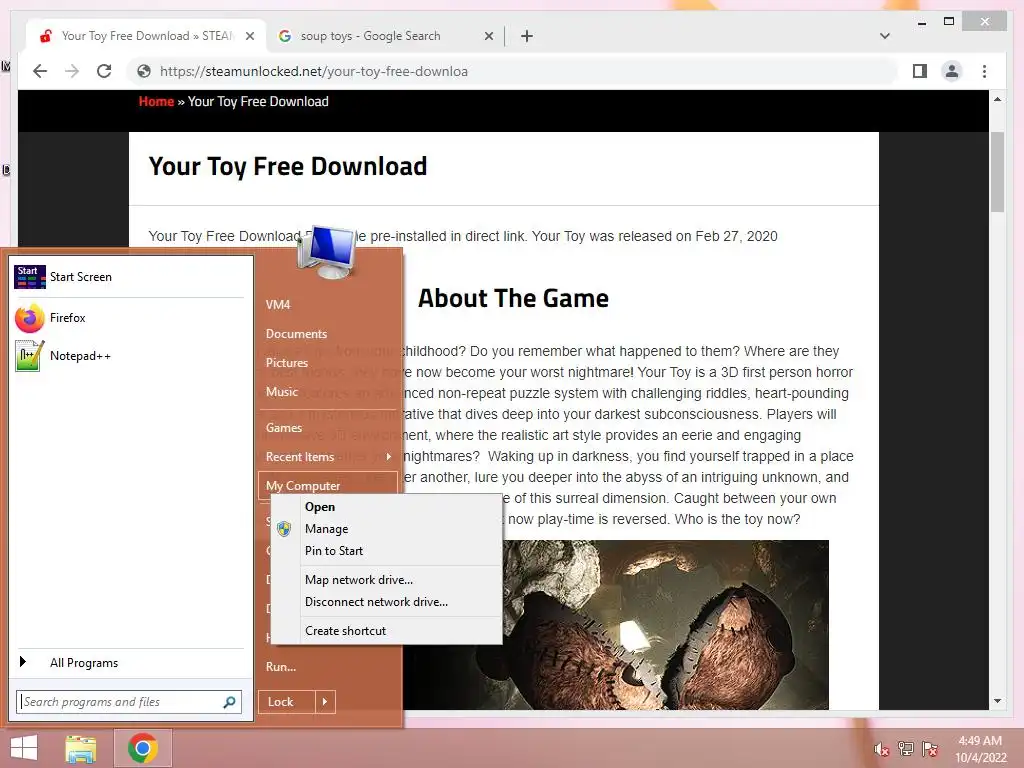Go back with the browser back arrow

click(x=40, y=71)
